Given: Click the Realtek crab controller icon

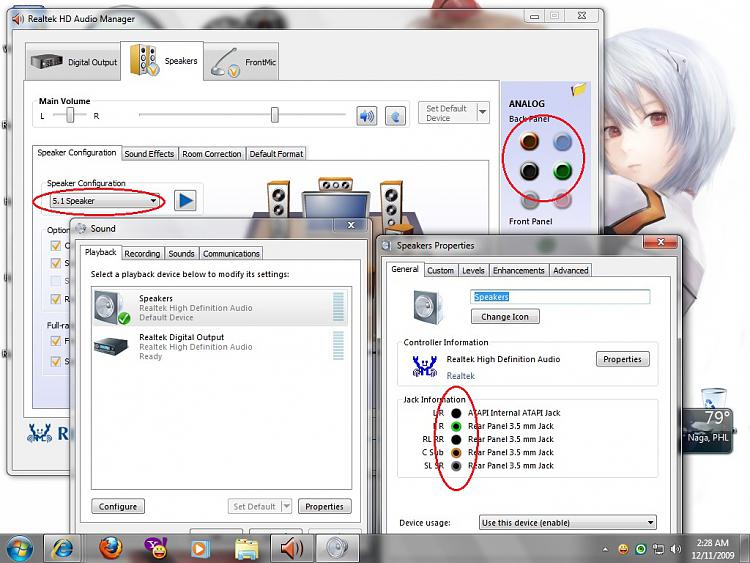Looking at the screenshot, I should click(425, 366).
